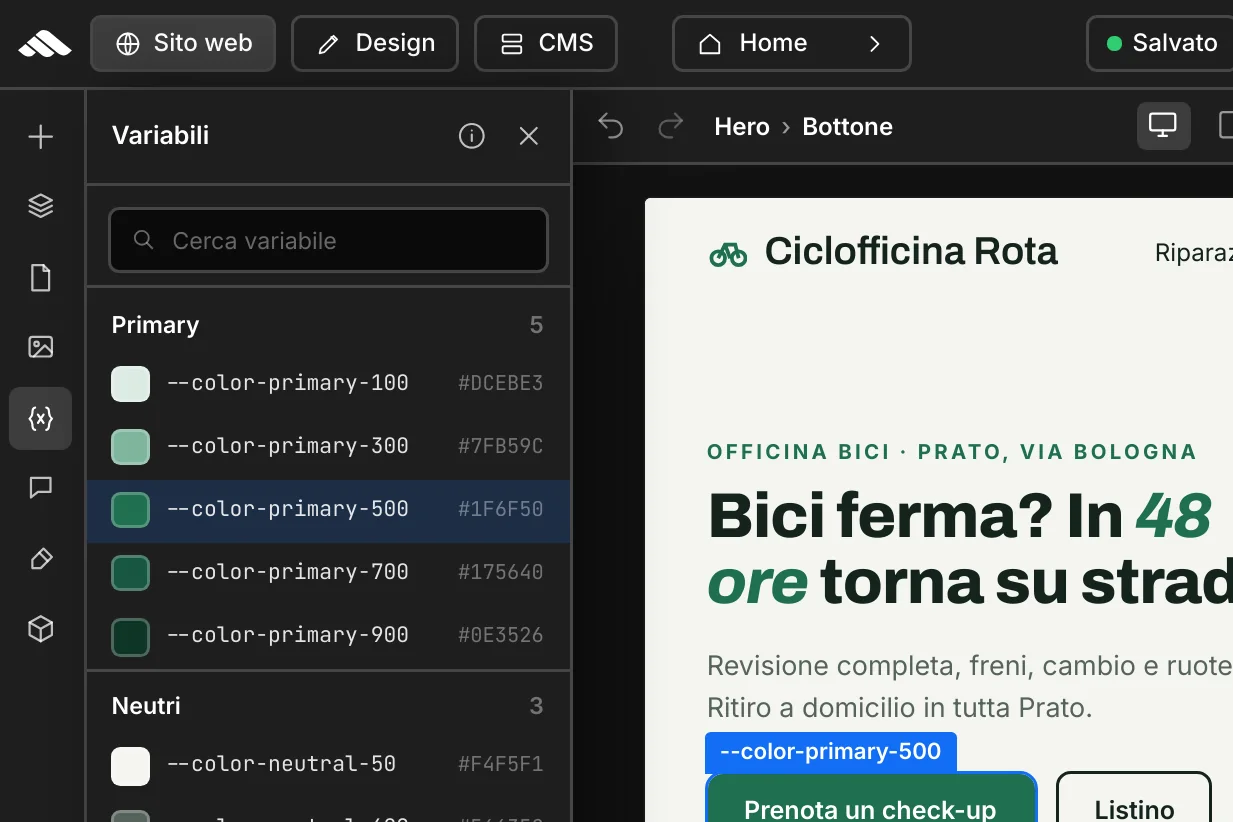Click the Cerca variabile search field
This screenshot has height=822, width=1233.
click(328, 240)
